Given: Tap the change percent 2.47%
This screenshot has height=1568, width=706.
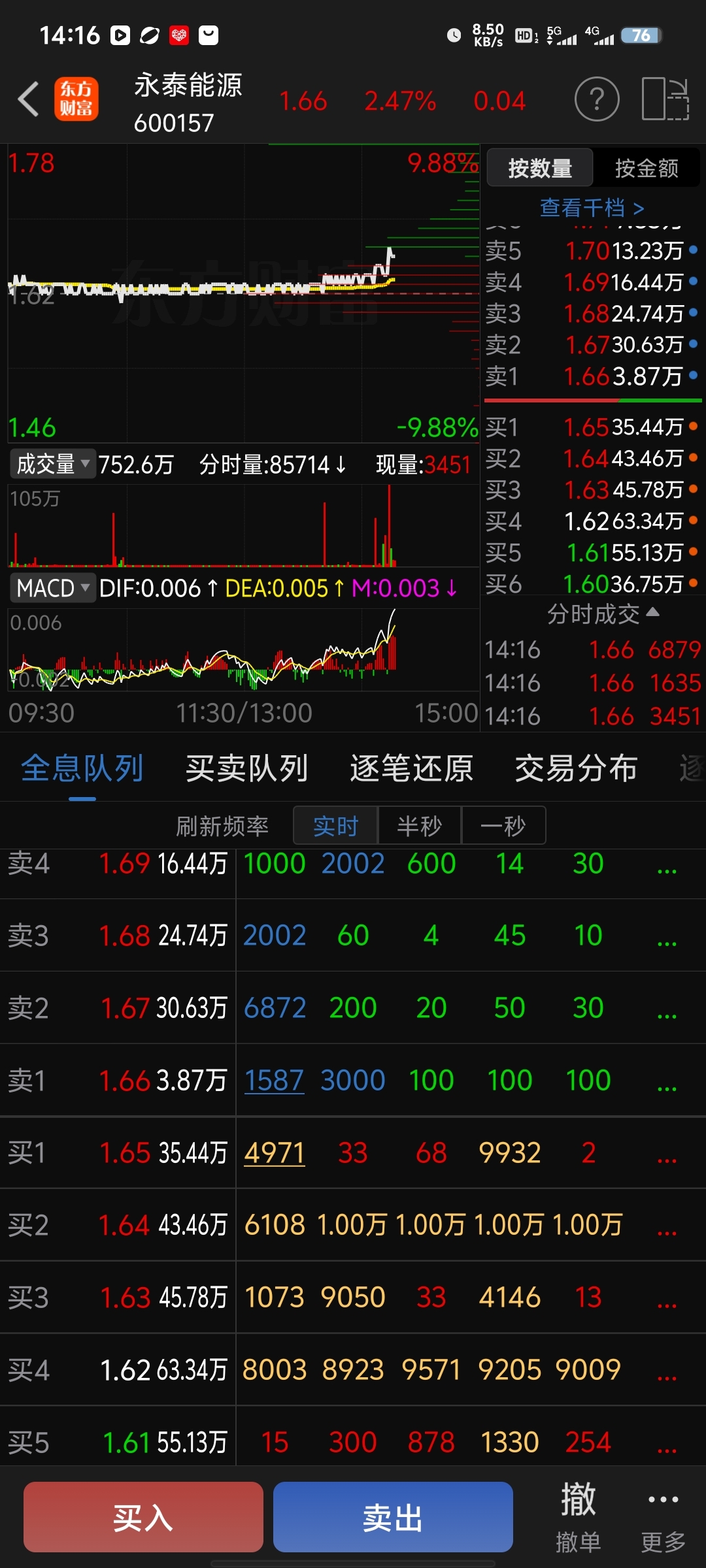Looking at the screenshot, I should 400,101.
